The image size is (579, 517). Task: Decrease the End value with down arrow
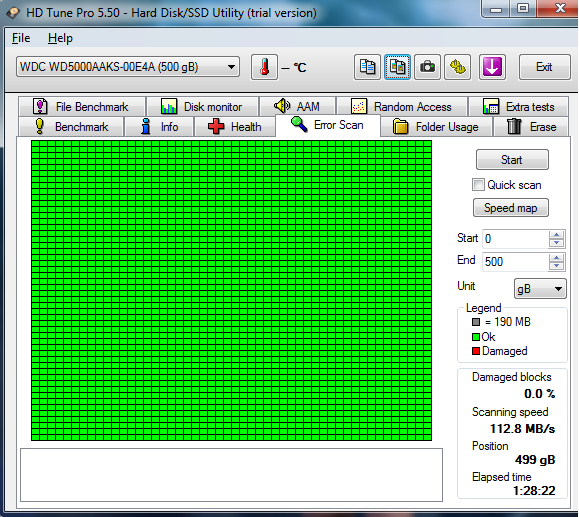[556, 266]
